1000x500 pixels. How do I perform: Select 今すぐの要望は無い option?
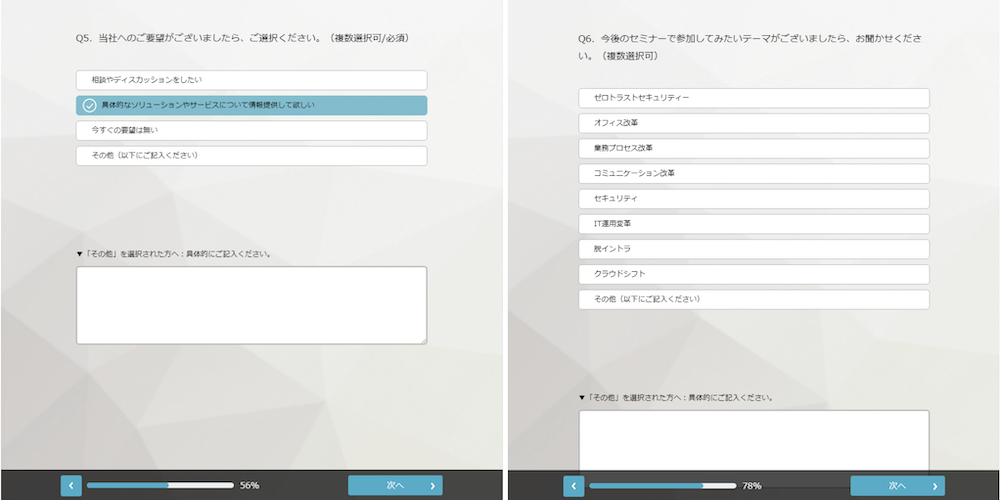click(251, 131)
